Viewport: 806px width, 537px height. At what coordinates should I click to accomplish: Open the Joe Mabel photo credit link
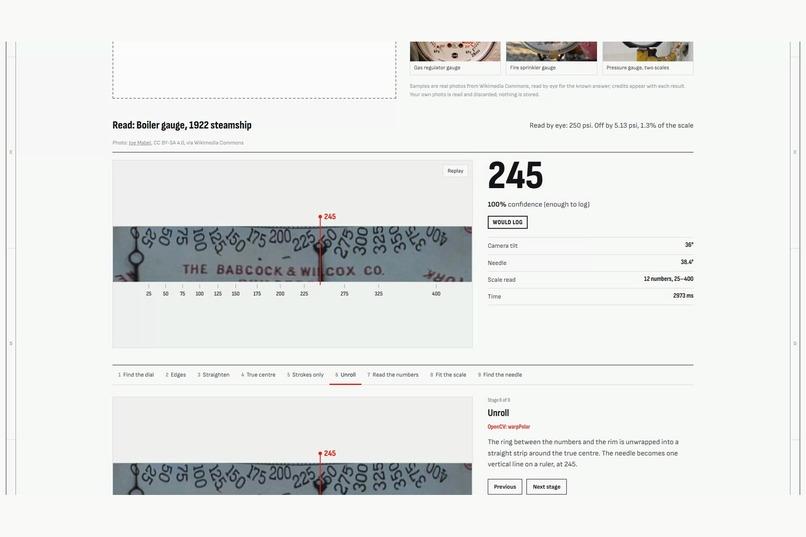140,143
